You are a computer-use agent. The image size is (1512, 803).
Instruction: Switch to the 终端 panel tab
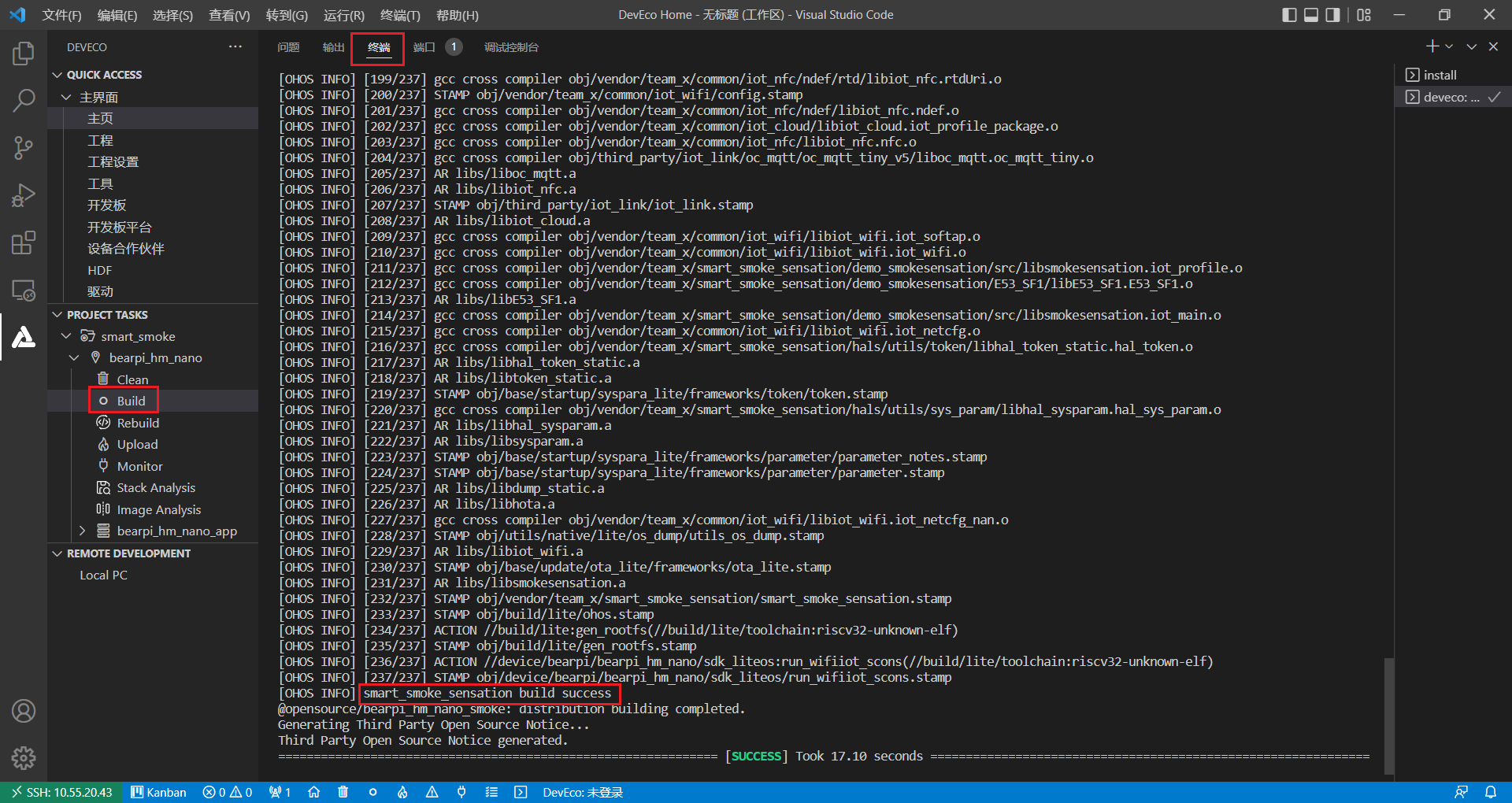[x=379, y=47]
